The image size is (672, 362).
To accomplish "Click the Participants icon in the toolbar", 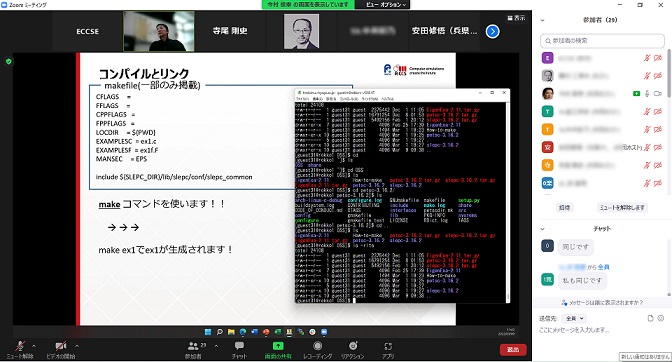I will click(x=194, y=346).
